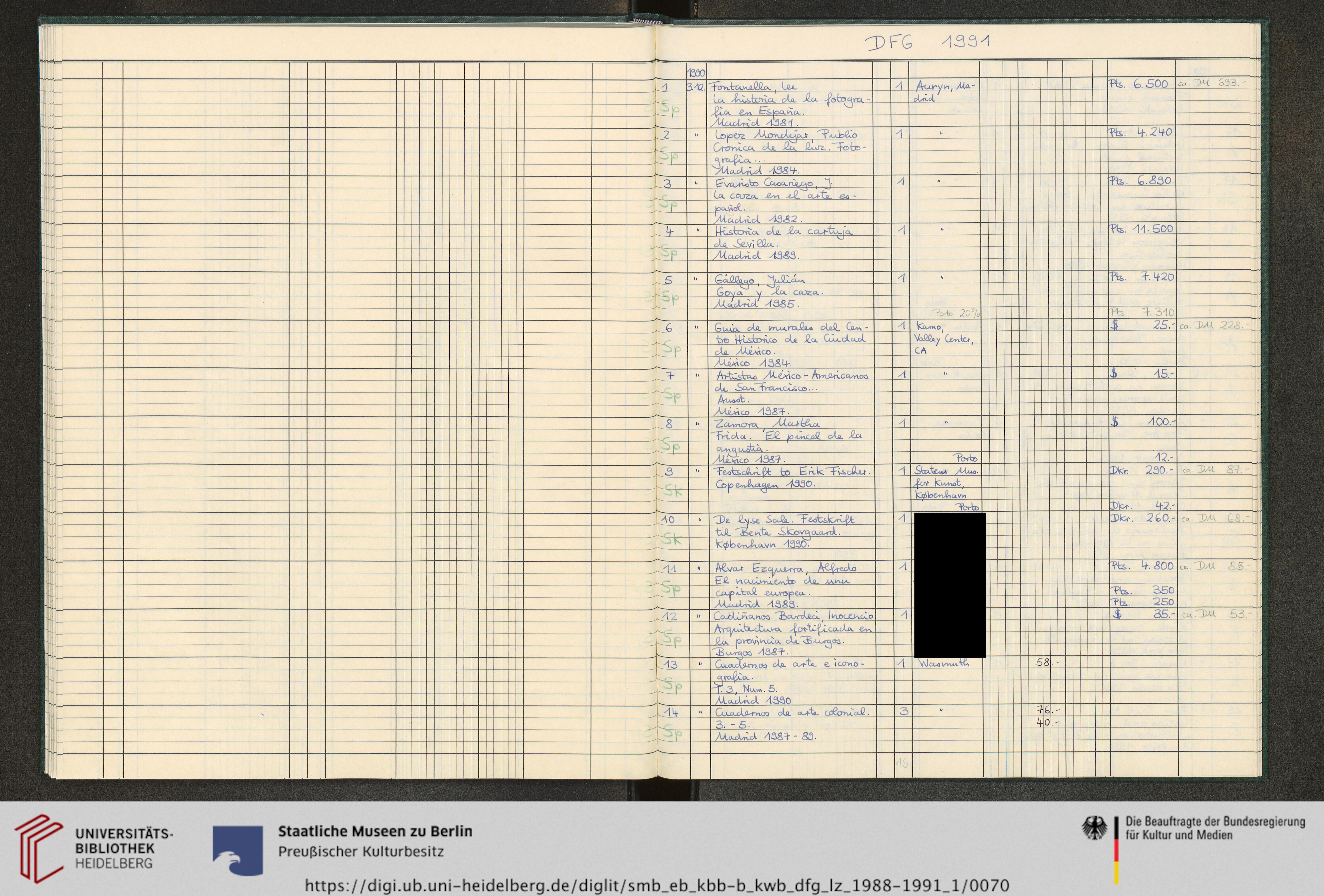Open the digi.ub.uni-heidelberg.de URL
Image resolution: width=1324 pixels, height=896 pixels.
point(657,886)
